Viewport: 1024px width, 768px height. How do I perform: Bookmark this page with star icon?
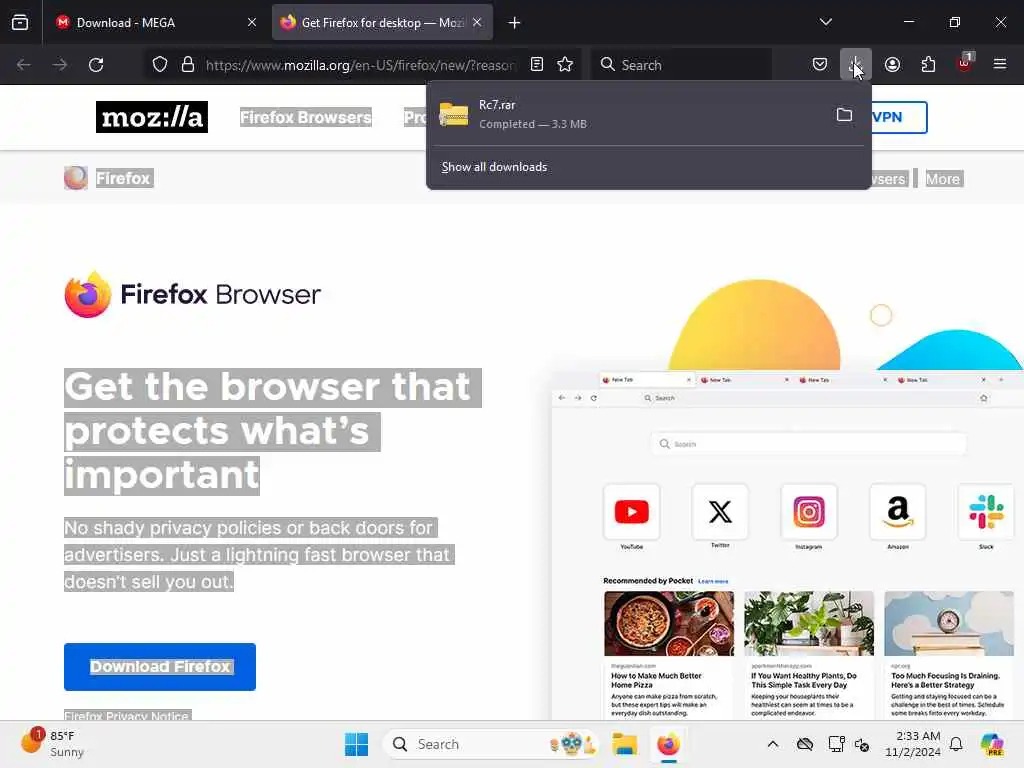(x=566, y=64)
